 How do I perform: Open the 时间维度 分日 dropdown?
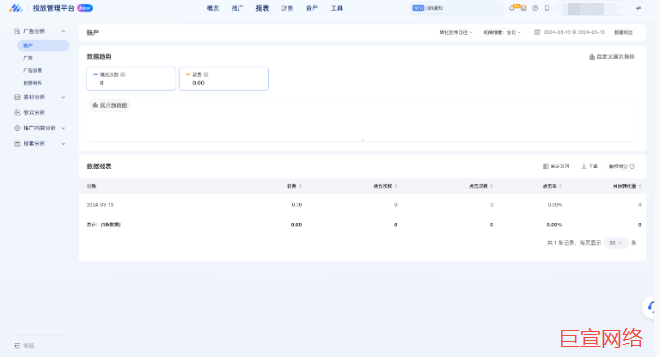[502, 32]
